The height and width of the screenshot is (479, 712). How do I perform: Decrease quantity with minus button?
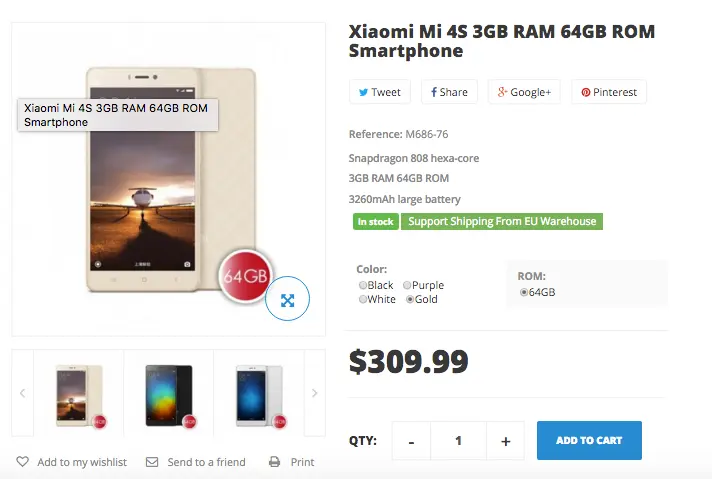[x=411, y=441]
